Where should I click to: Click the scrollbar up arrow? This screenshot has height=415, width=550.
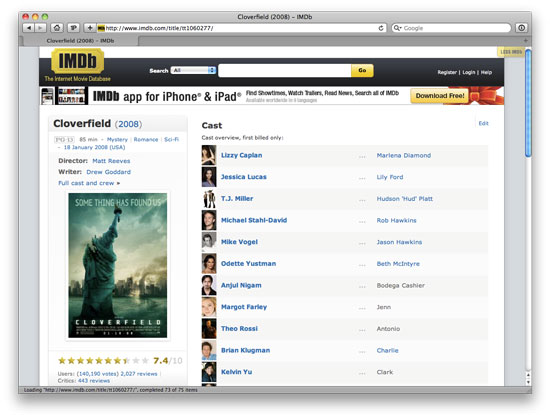(x=528, y=375)
